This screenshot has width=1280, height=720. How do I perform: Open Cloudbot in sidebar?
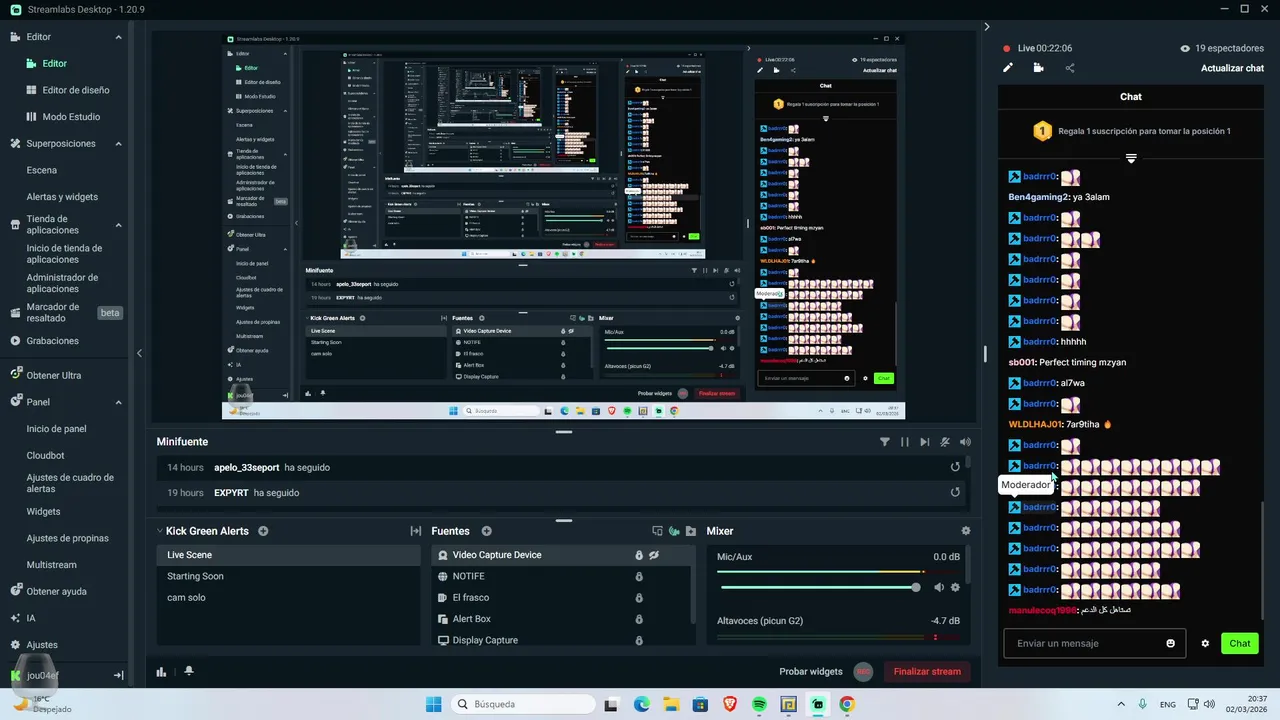[x=45, y=456]
